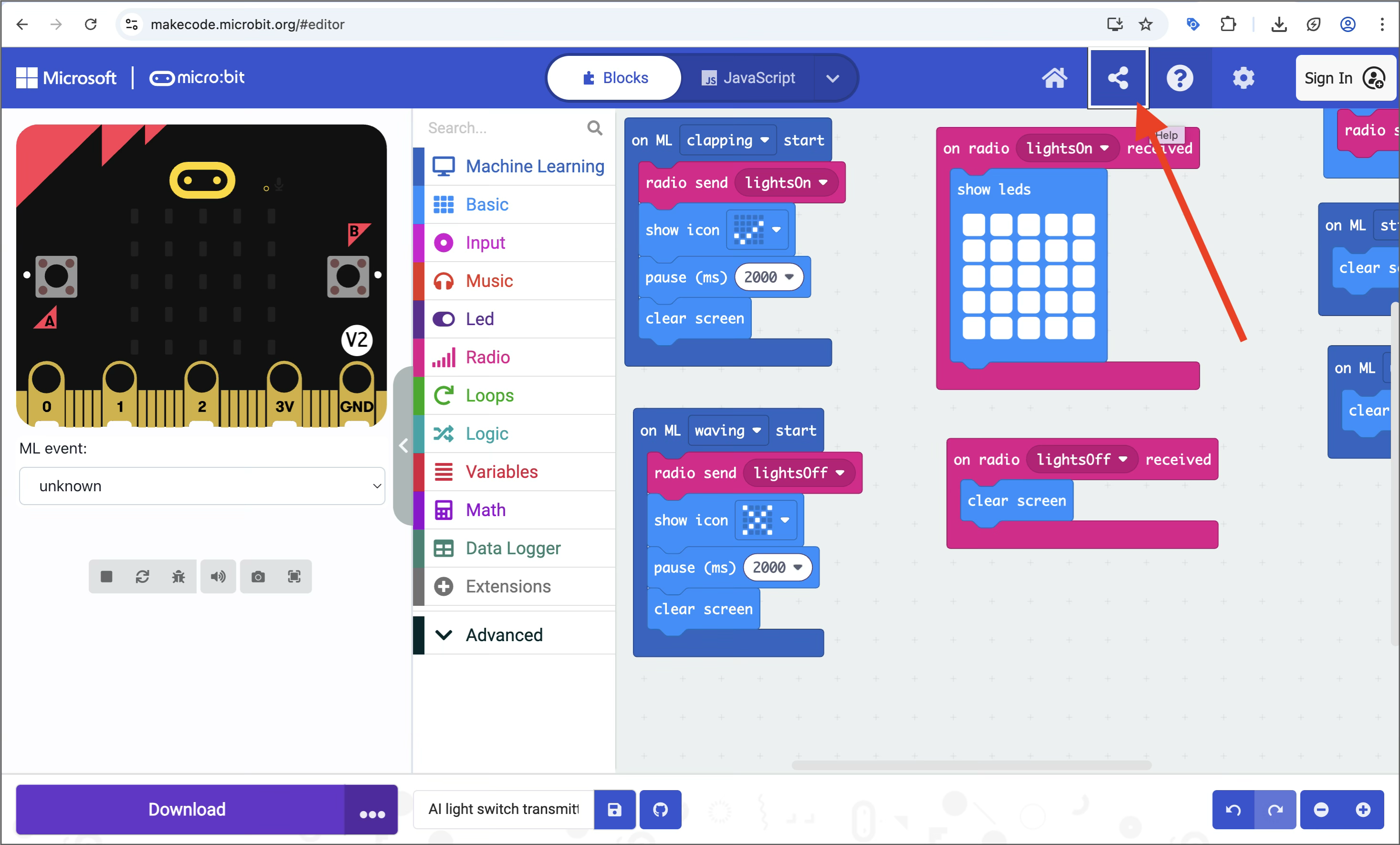Mute the simulator sound
The image size is (1400, 845).
tap(218, 577)
